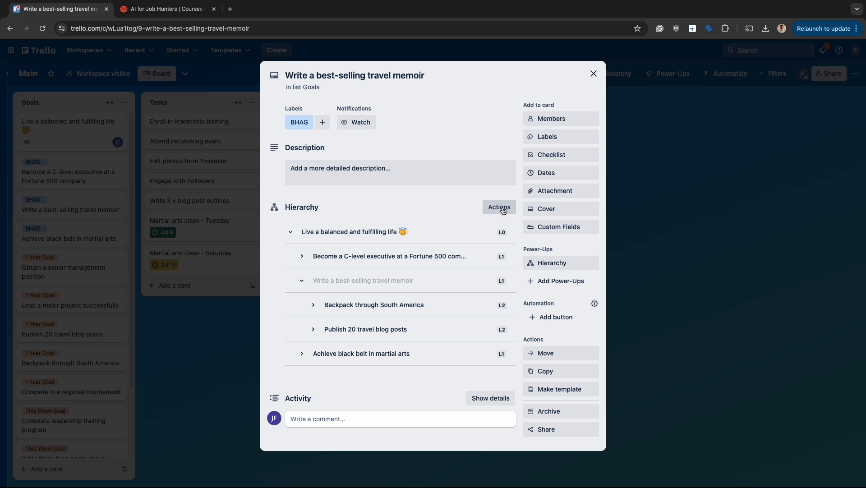Screen dimensions: 866x488
Task: Open 'Publish 20 travel blog posts' in hierarchy
Action: pos(366,329)
